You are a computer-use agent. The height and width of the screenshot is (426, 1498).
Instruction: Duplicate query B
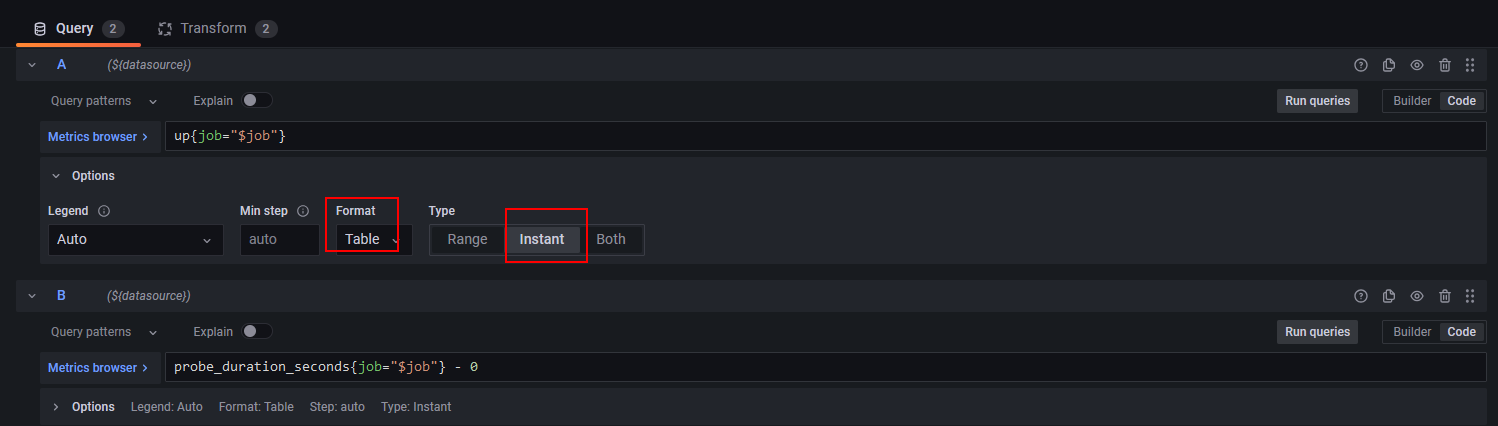[x=1389, y=296]
